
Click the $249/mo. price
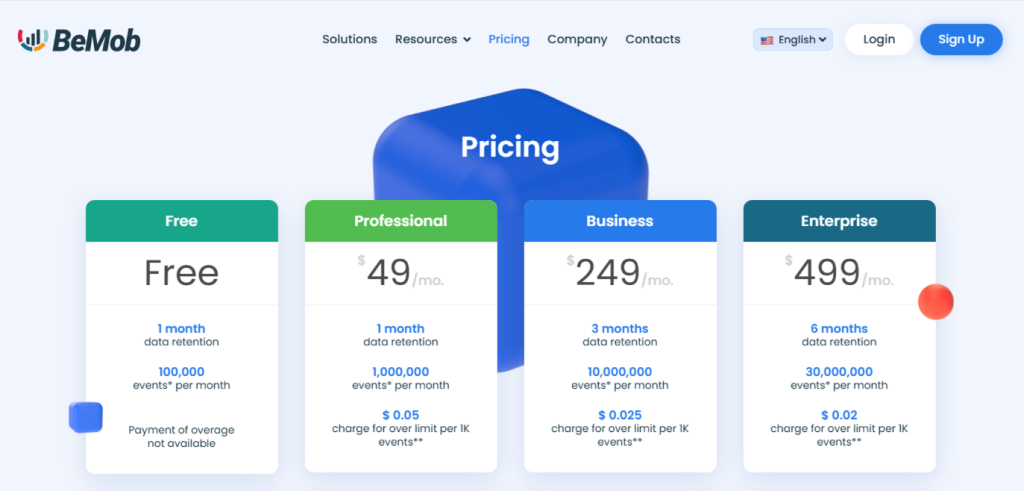[x=620, y=273]
